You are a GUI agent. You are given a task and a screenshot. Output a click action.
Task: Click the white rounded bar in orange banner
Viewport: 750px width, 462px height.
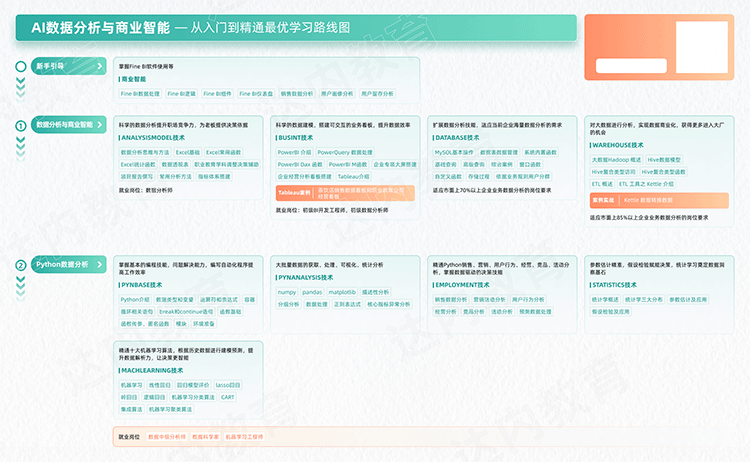631,66
